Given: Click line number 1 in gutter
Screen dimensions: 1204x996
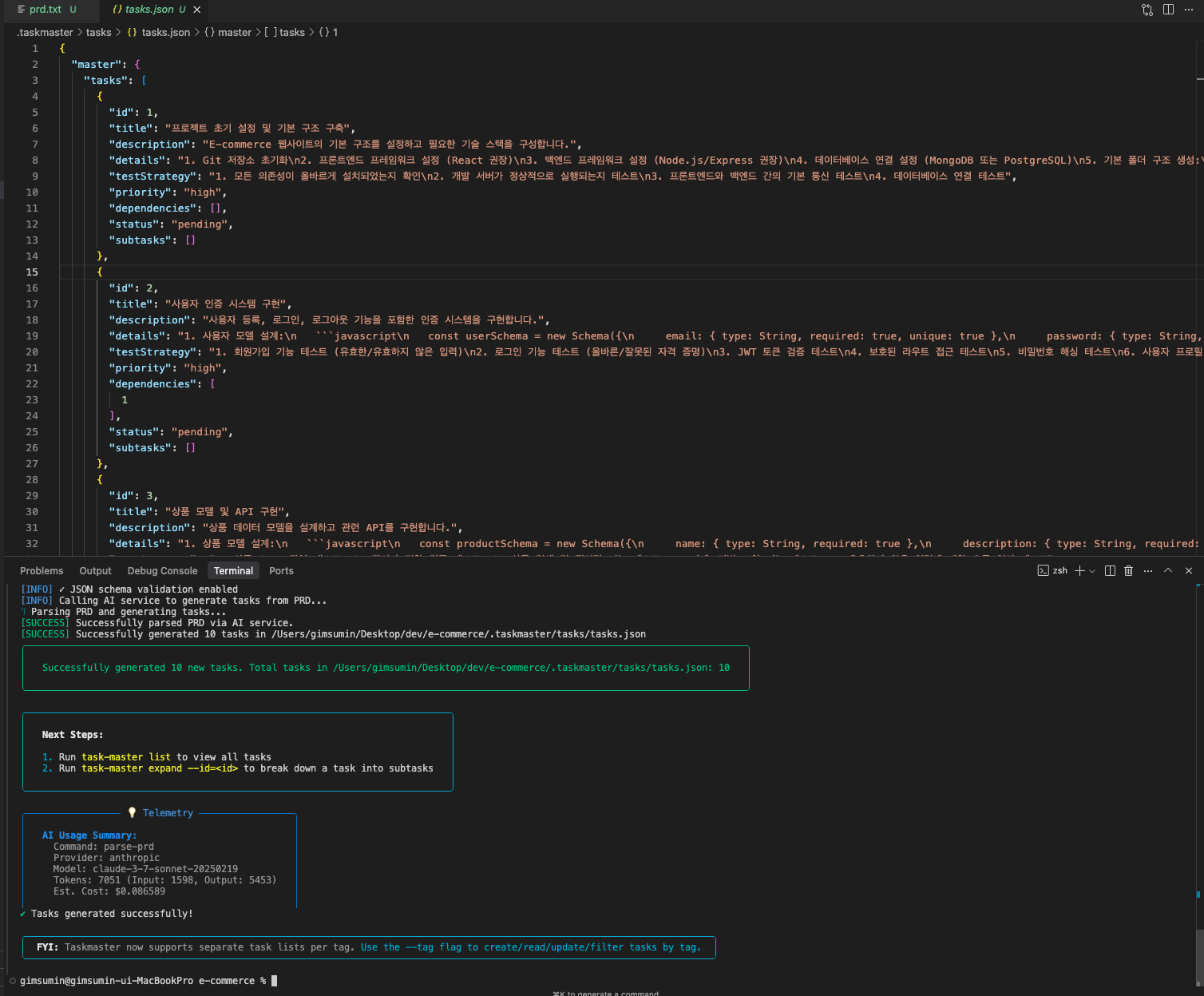Looking at the screenshot, I should [x=35, y=48].
